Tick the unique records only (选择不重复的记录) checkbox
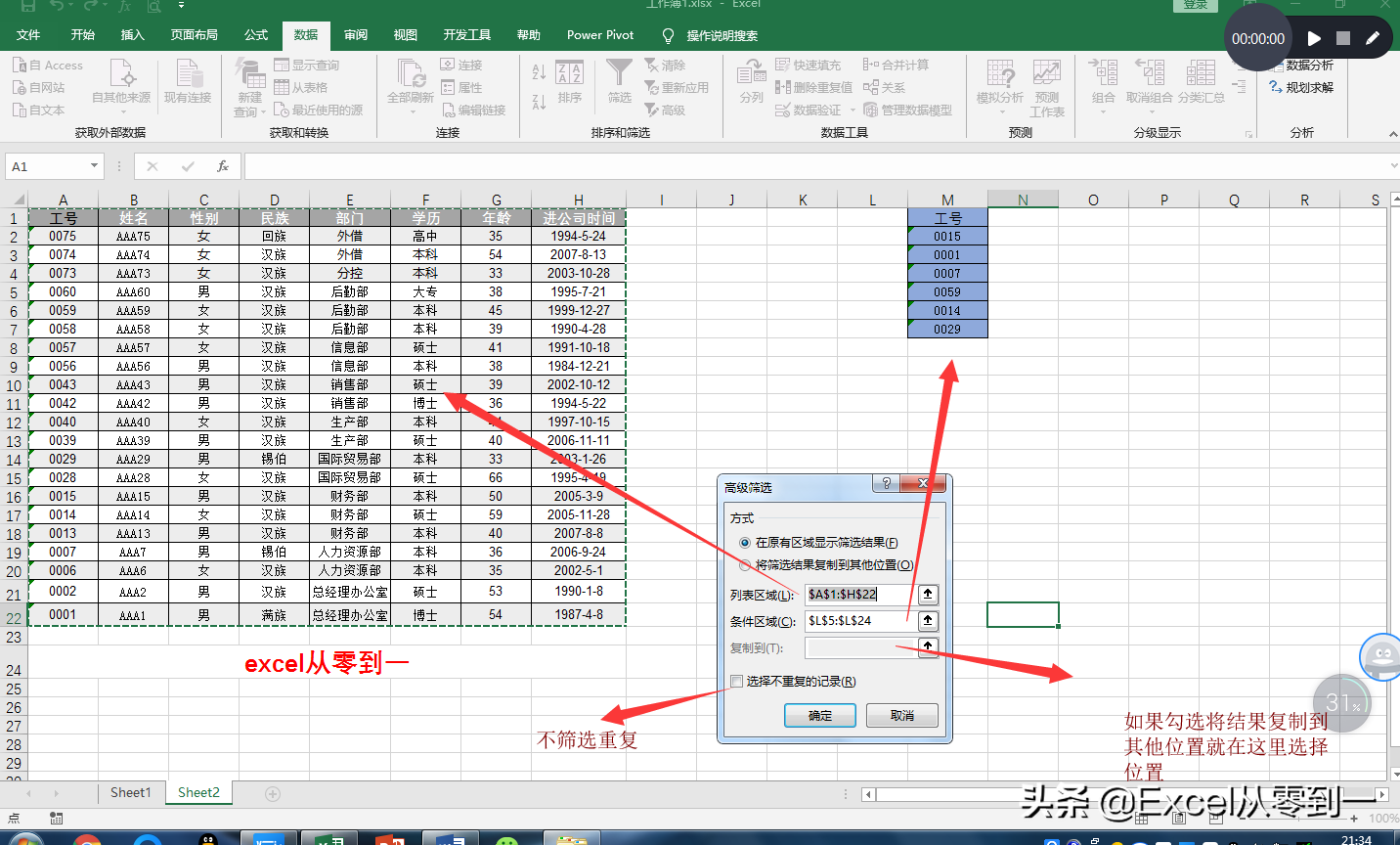 tap(736, 682)
